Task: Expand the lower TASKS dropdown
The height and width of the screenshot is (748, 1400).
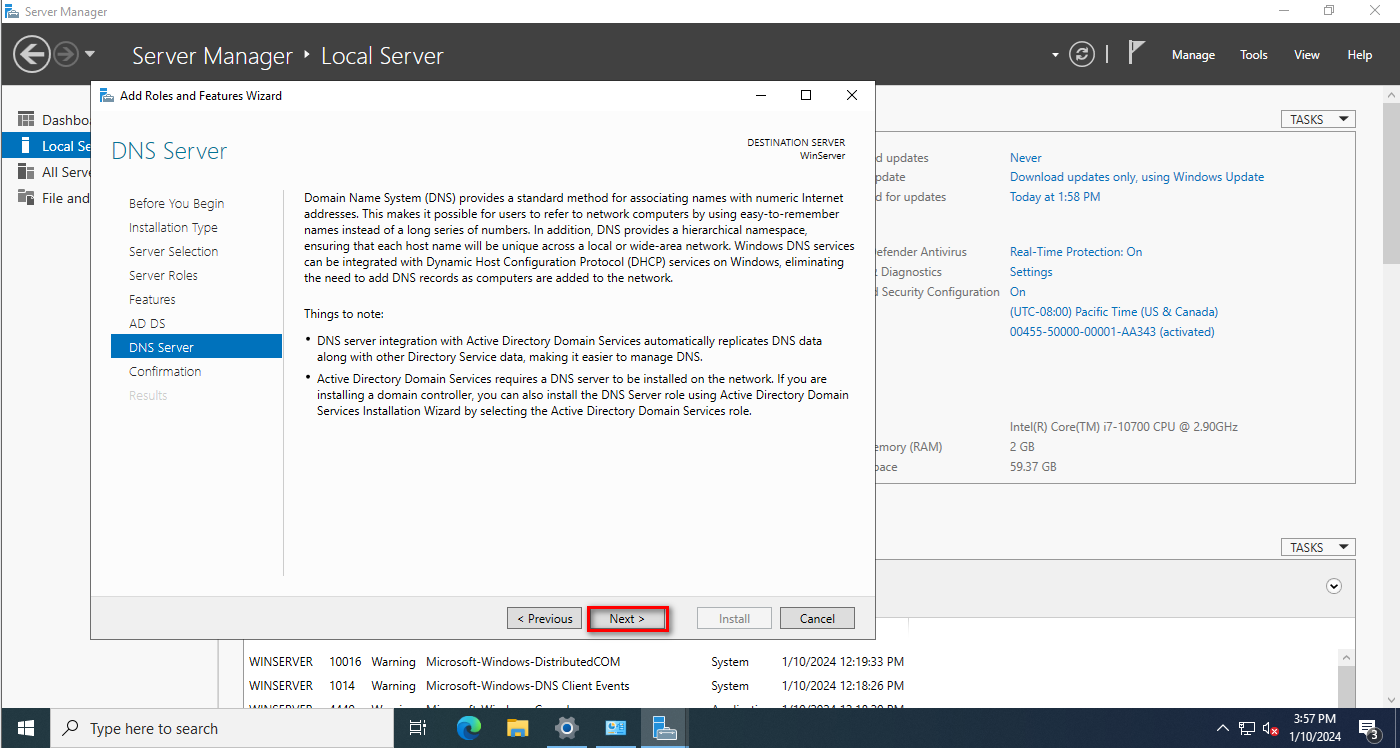Action: pos(1317,547)
